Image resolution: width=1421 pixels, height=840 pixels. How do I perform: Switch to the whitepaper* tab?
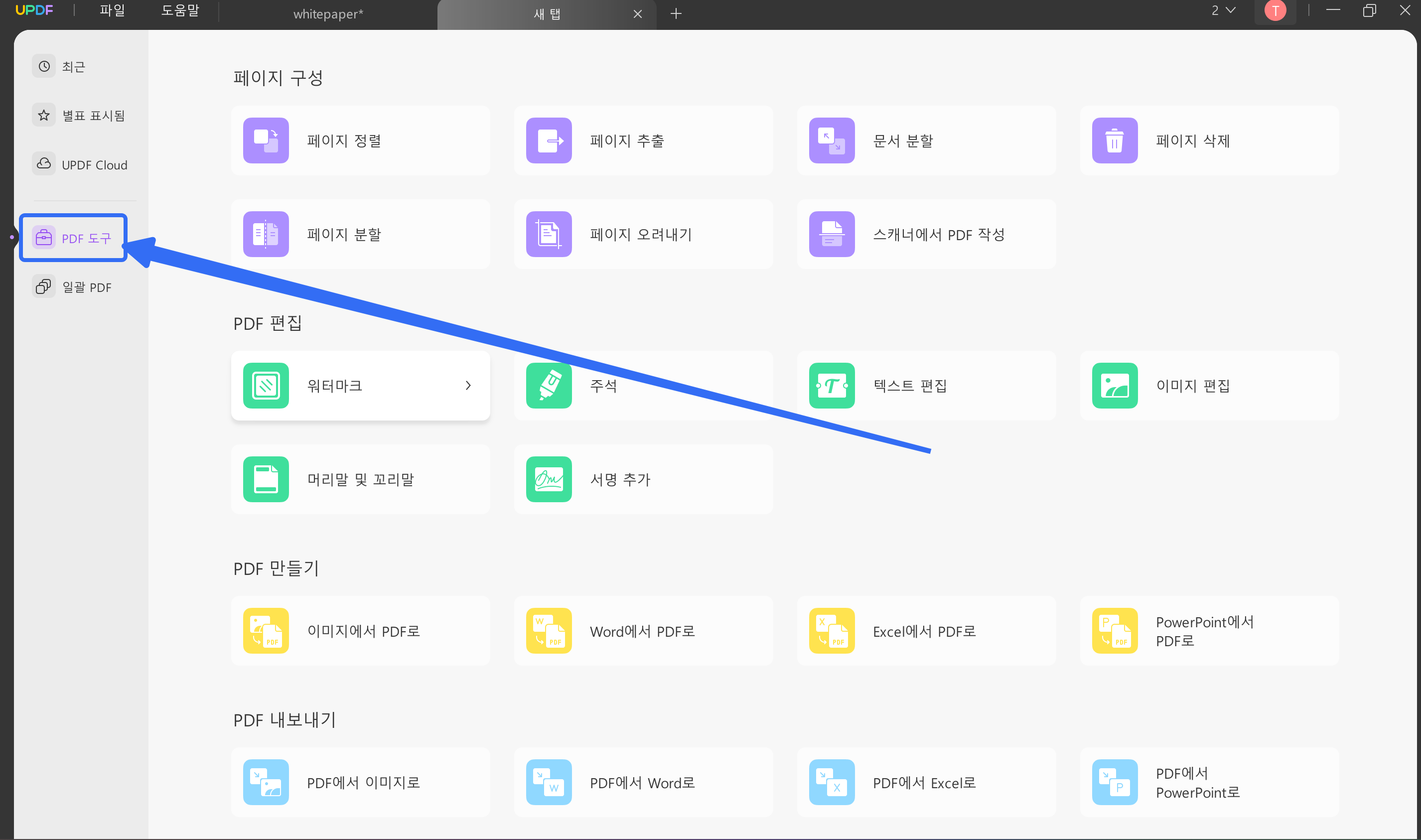pyautogui.click(x=328, y=14)
